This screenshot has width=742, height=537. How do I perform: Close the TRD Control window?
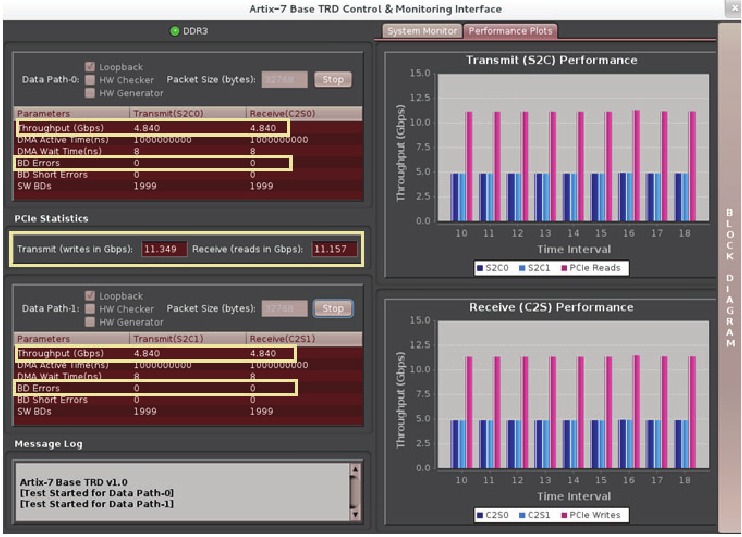(734, 8)
